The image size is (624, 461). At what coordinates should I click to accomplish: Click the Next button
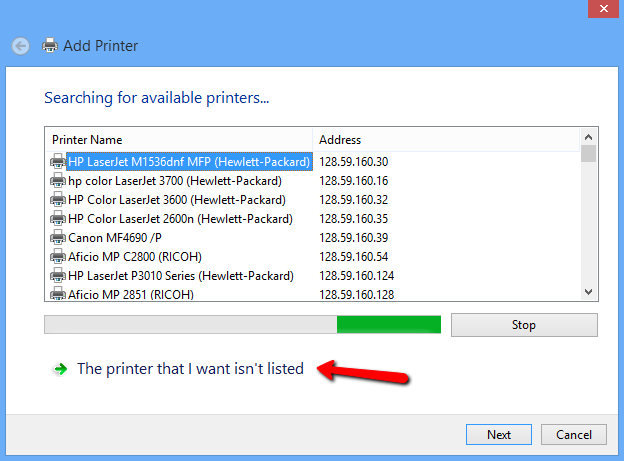(499, 434)
